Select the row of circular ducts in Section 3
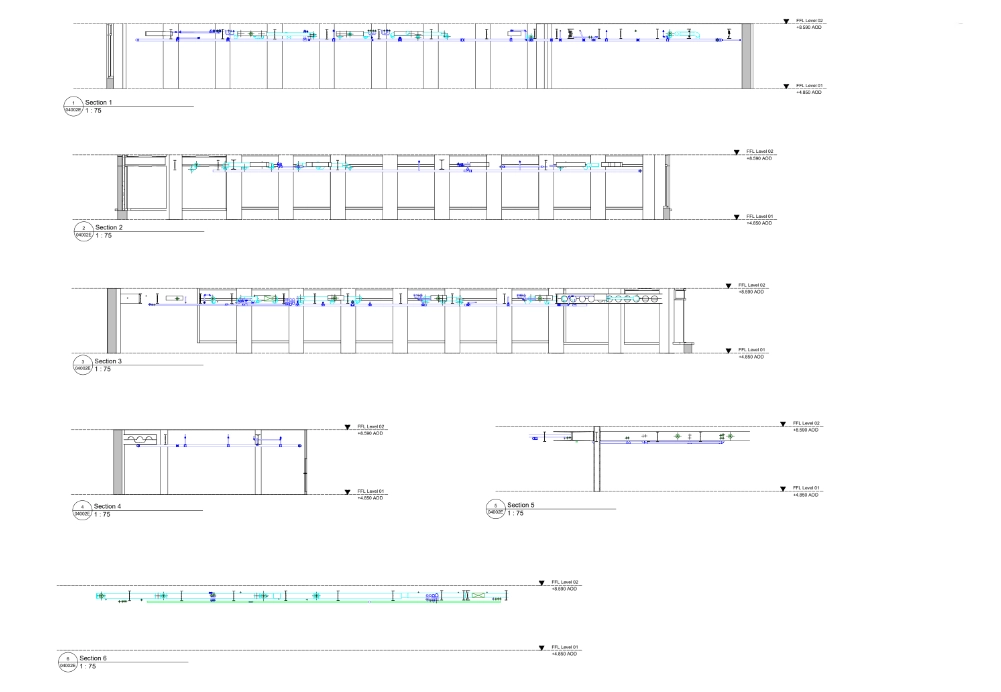This screenshot has height=692, width=1001. [x=610, y=298]
